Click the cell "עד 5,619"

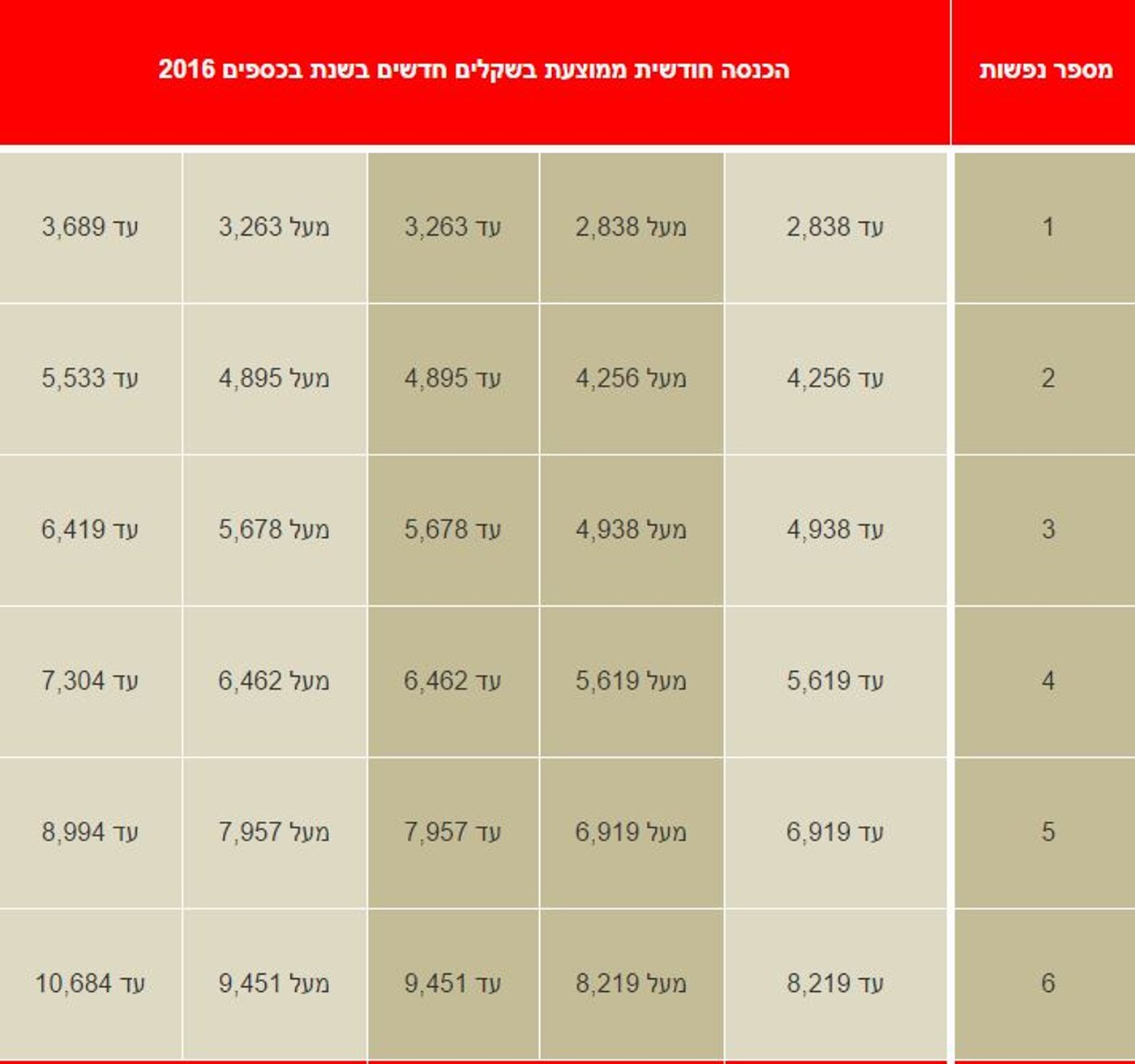pyautogui.click(x=836, y=682)
